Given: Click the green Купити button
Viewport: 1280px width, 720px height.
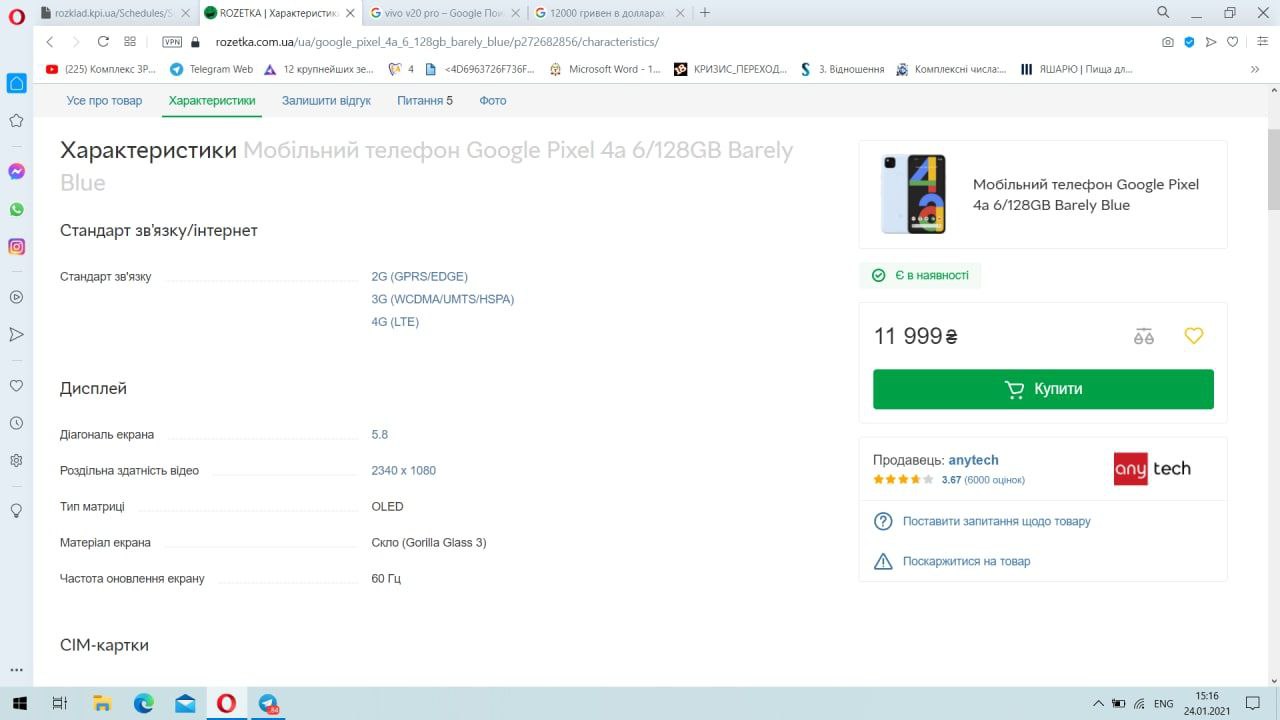Looking at the screenshot, I should tap(1043, 389).
